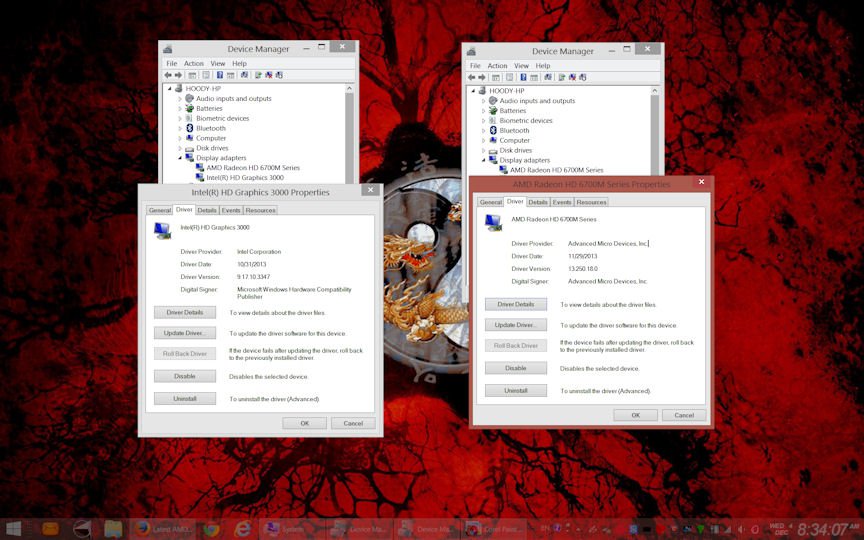Expand Audio inputs and outputs in the Device Manager above the AMD dialog
Viewport: 864px width, 540px height.
pos(484,101)
